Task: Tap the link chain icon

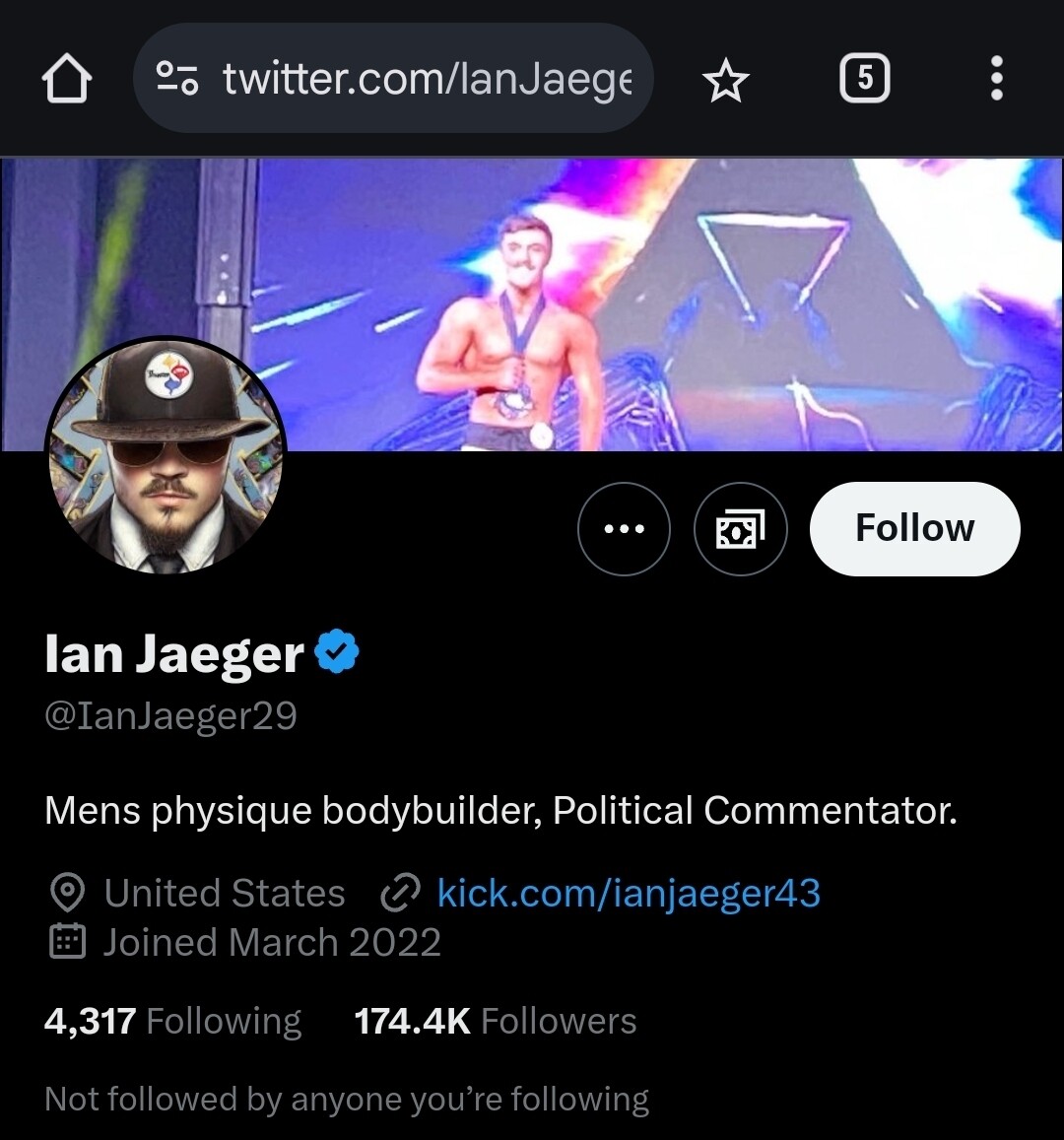Action: pyautogui.click(x=400, y=893)
